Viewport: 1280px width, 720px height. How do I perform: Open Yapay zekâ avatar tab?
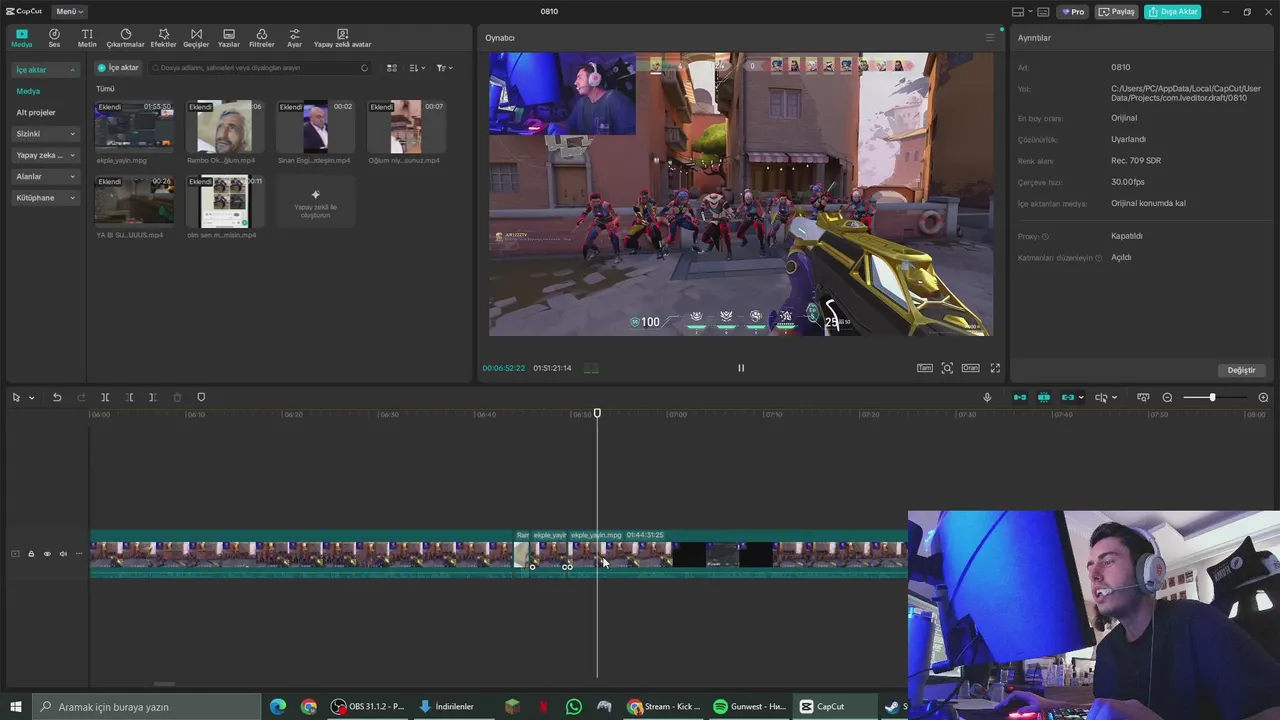coord(342,38)
